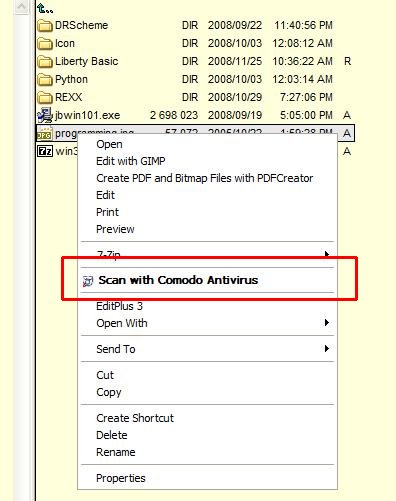Choose Delete from the context menu

coord(112,435)
